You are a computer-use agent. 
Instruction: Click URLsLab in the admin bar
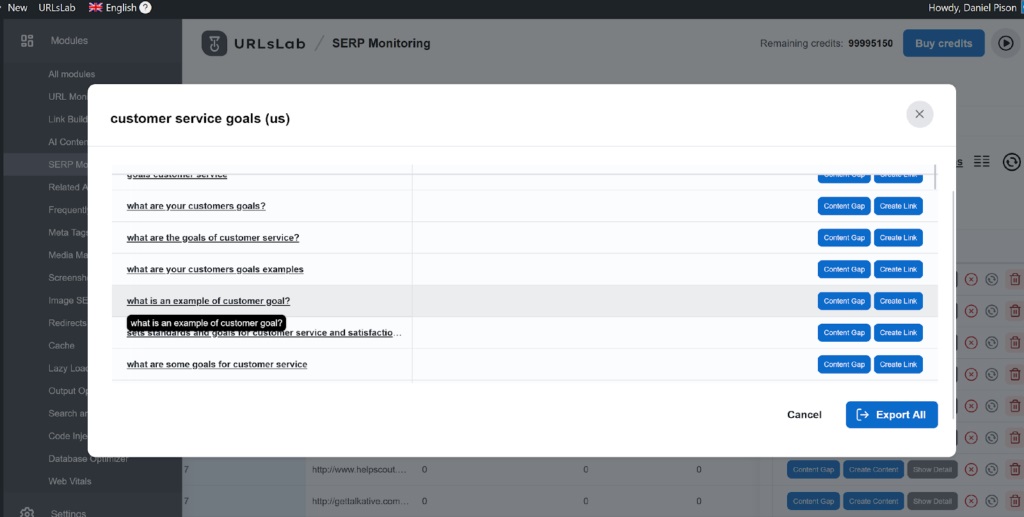pyautogui.click(x=57, y=8)
